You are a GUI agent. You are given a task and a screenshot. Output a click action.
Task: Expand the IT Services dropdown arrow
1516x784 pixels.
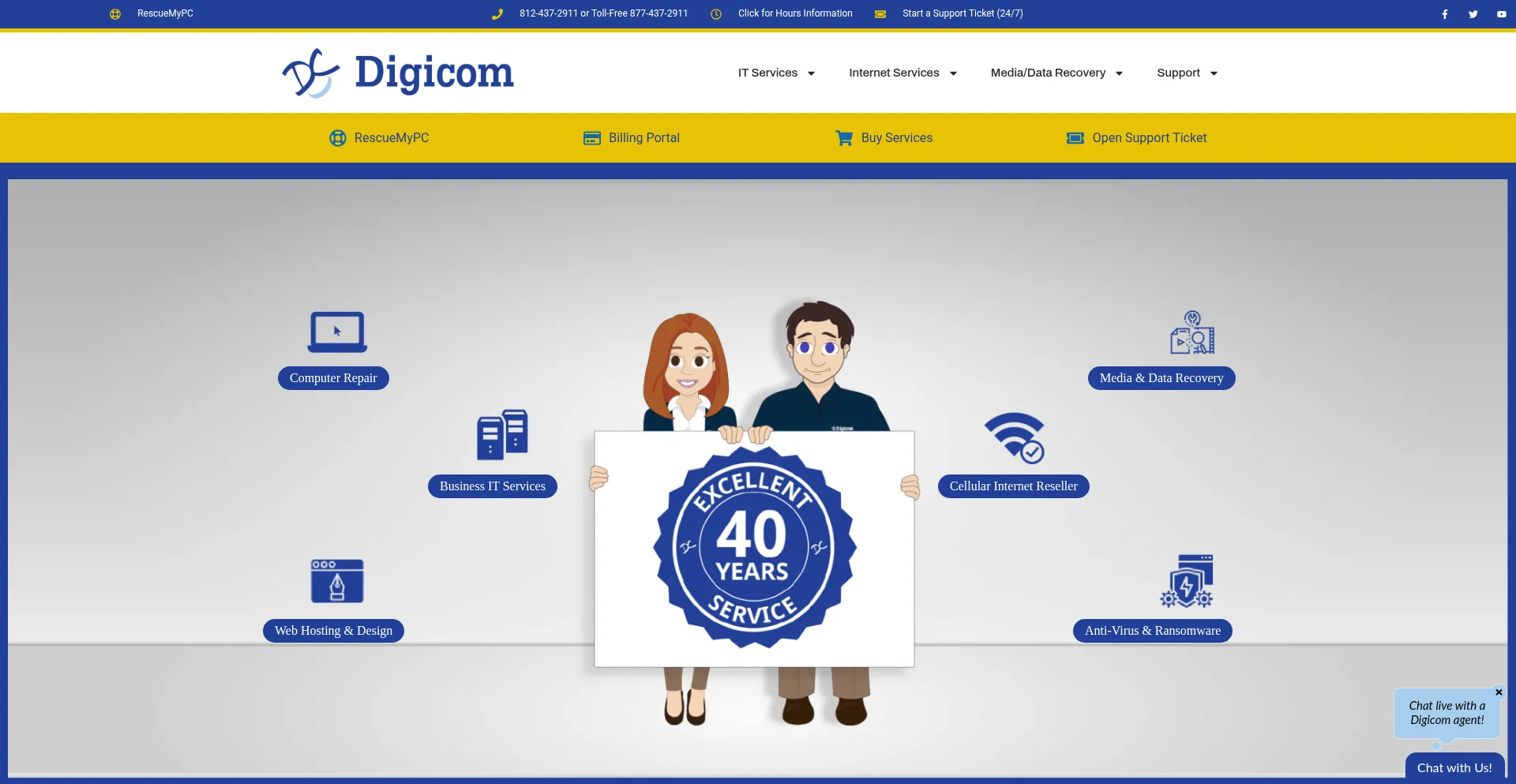pyautogui.click(x=811, y=73)
